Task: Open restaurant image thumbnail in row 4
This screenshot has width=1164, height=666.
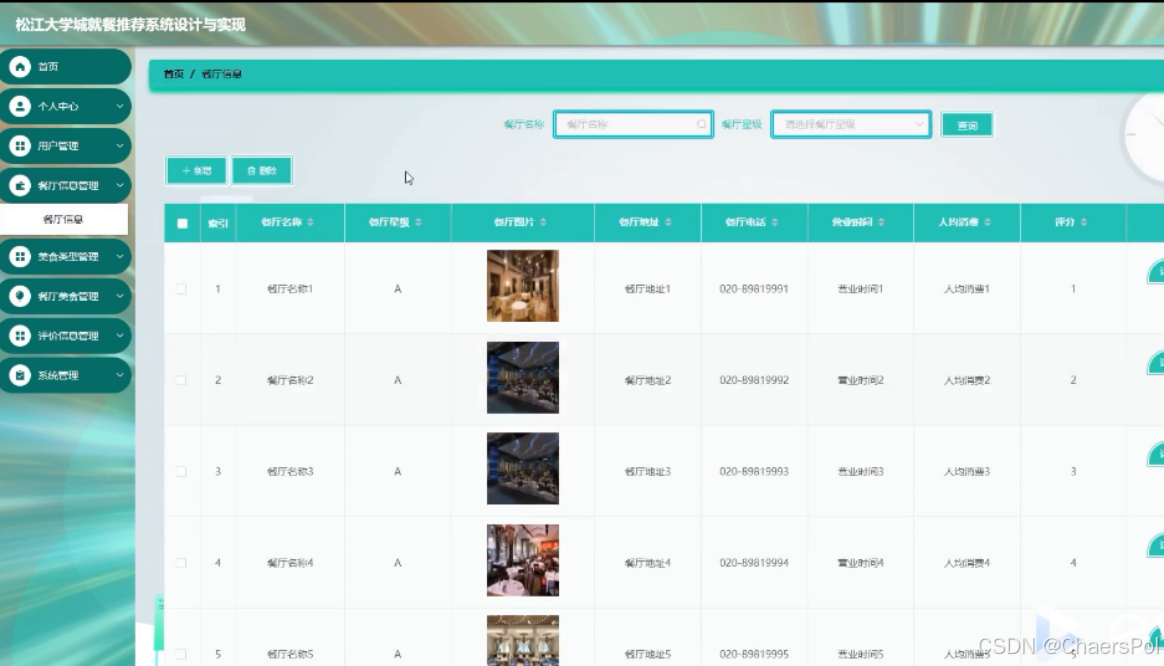Action: 523,561
